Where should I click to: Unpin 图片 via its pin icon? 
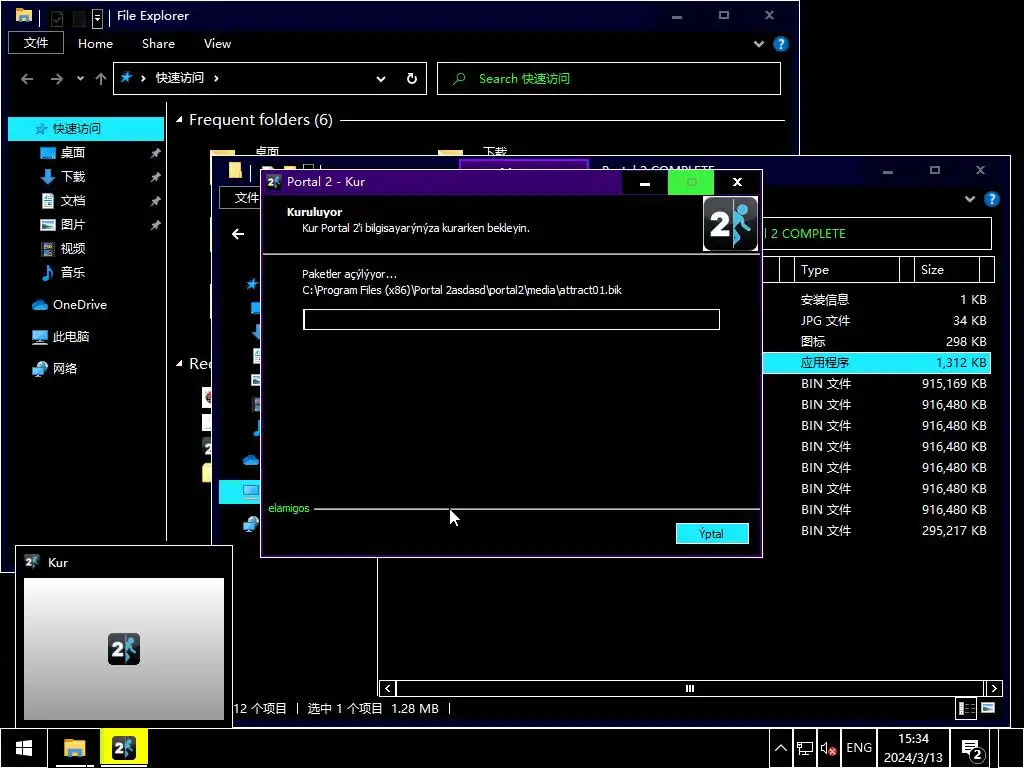tap(155, 225)
